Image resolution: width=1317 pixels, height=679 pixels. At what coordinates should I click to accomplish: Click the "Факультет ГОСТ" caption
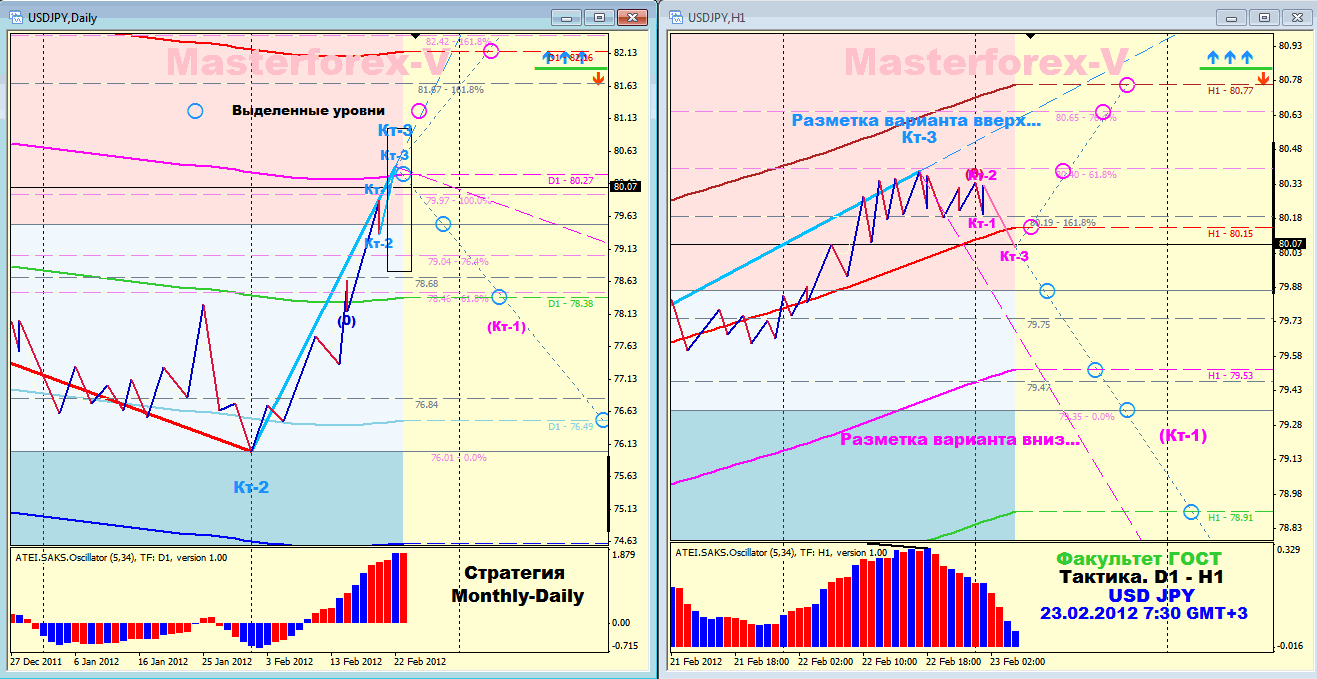[x=1138, y=559]
